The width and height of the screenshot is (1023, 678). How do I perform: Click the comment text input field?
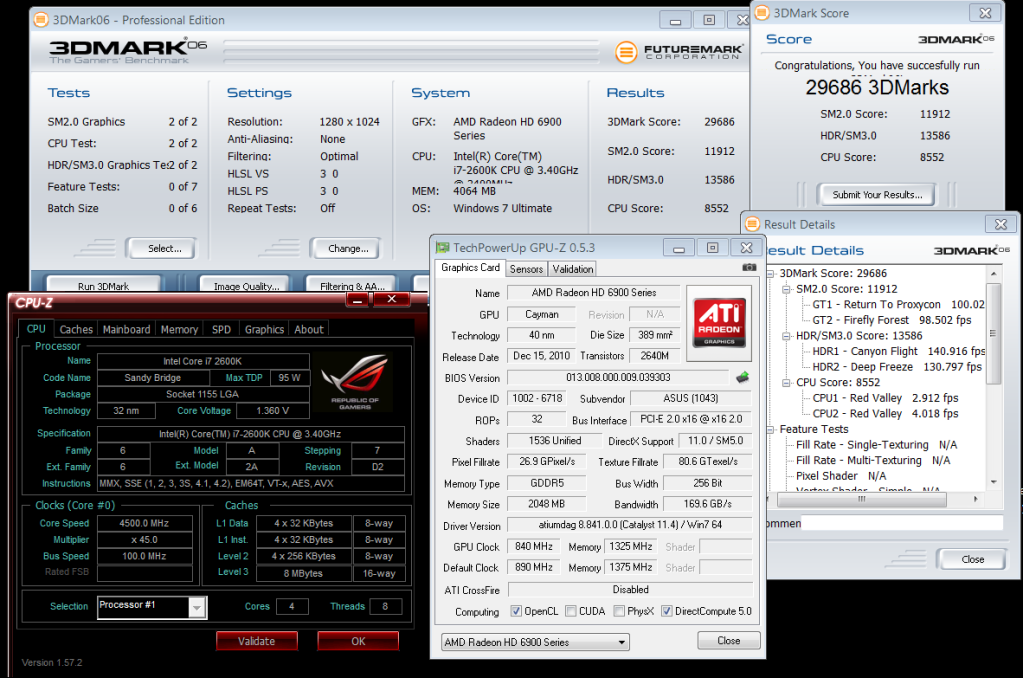(x=900, y=523)
